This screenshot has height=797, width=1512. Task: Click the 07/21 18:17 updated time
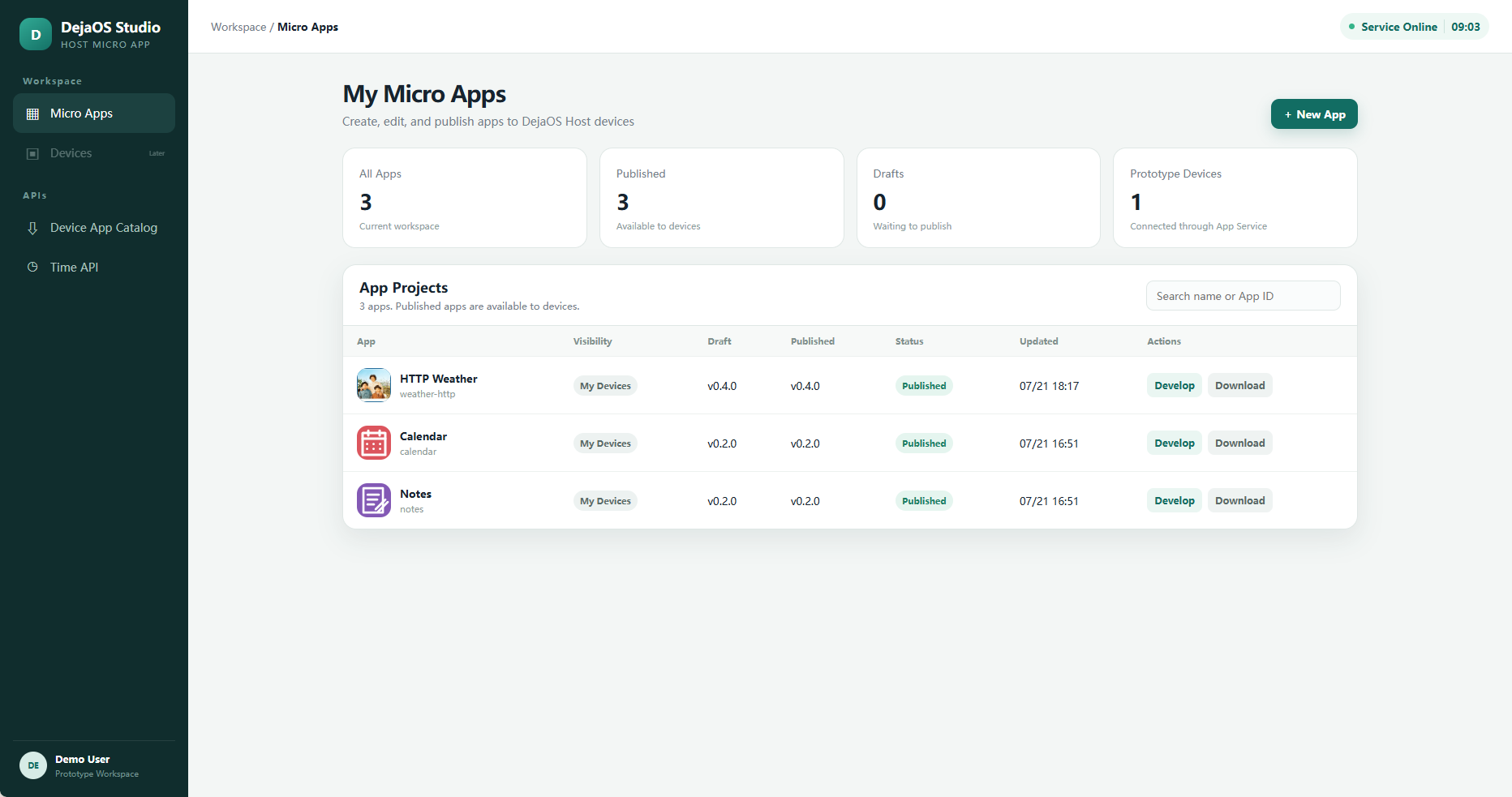click(x=1049, y=386)
